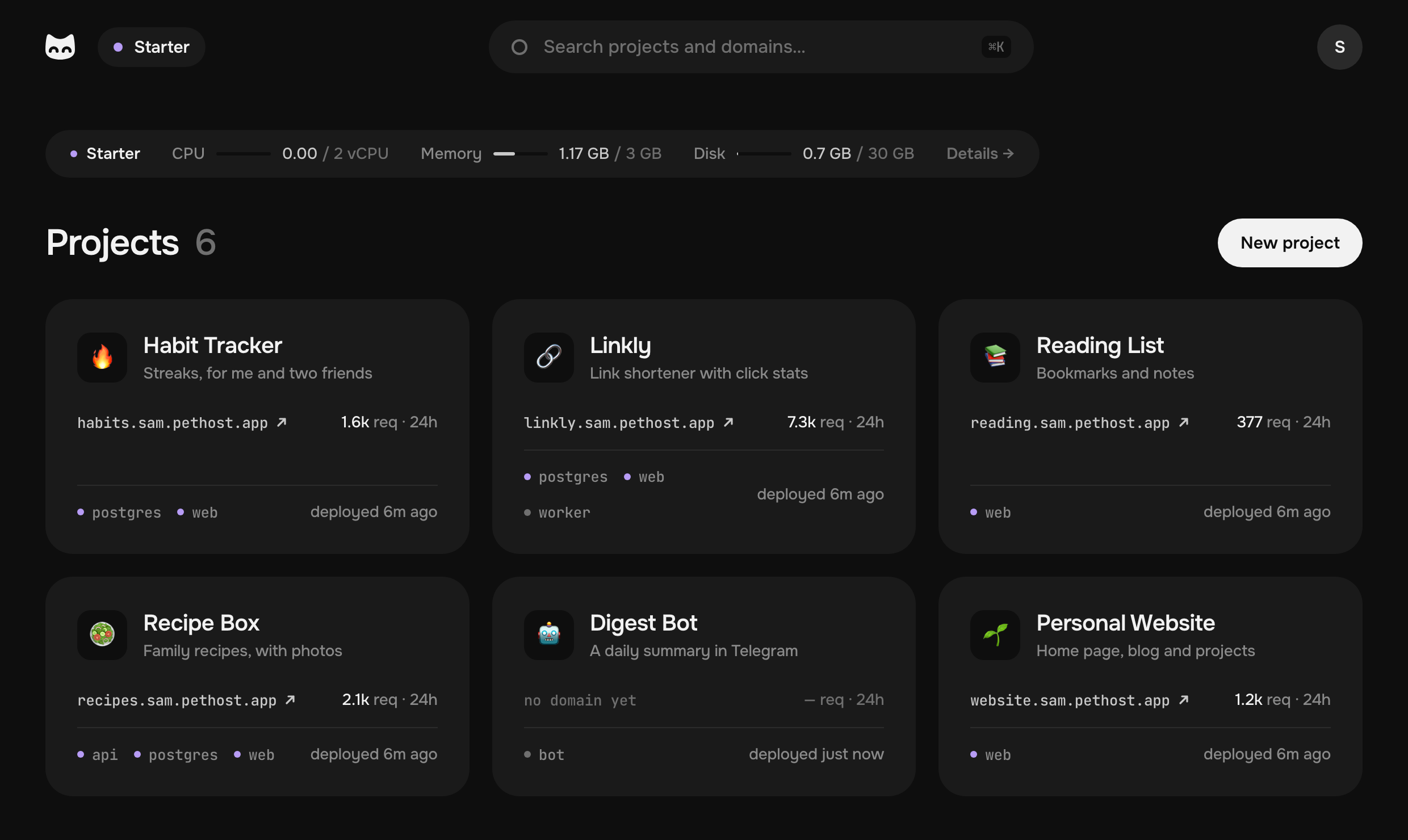Image resolution: width=1408 pixels, height=840 pixels.
Task: Click the Linkly chain link icon
Action: pyautogui.click(x=549, y=358)
